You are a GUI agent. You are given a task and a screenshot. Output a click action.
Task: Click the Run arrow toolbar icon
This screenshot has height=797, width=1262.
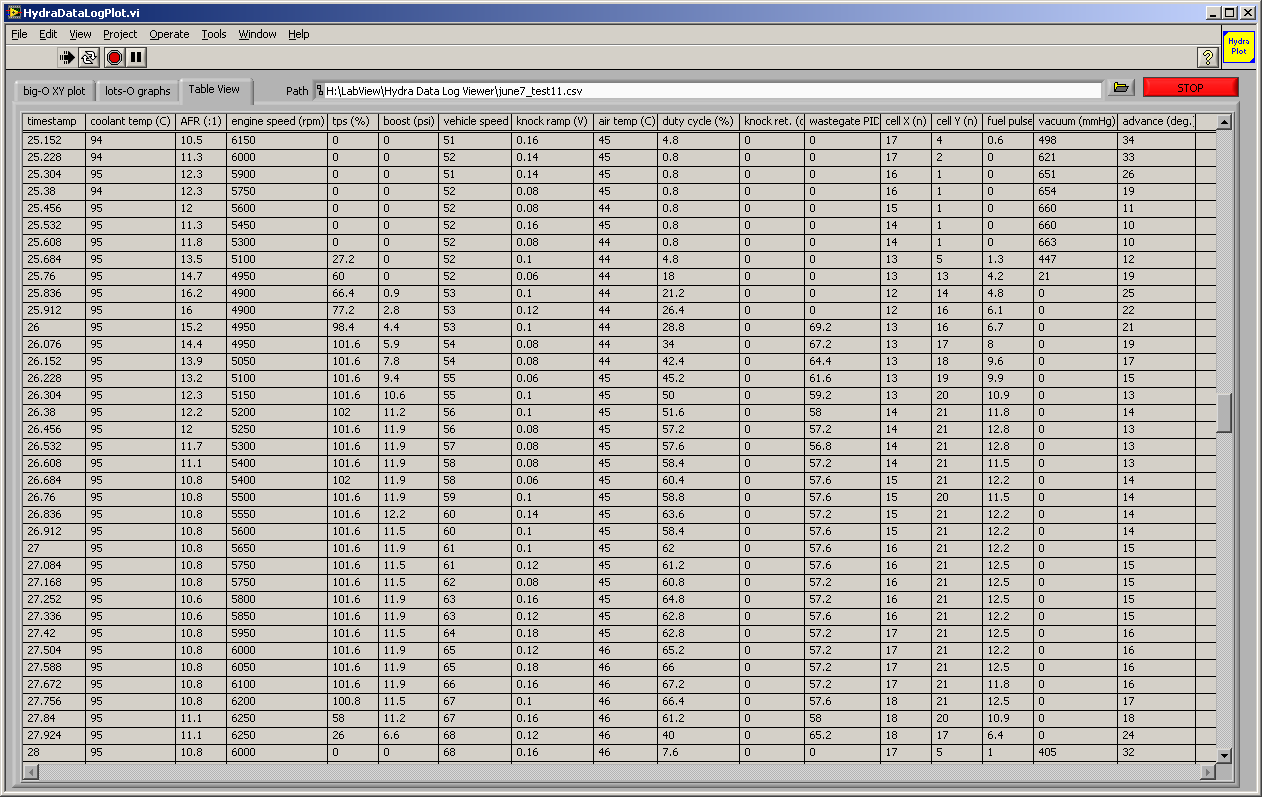tap(67, 57)
